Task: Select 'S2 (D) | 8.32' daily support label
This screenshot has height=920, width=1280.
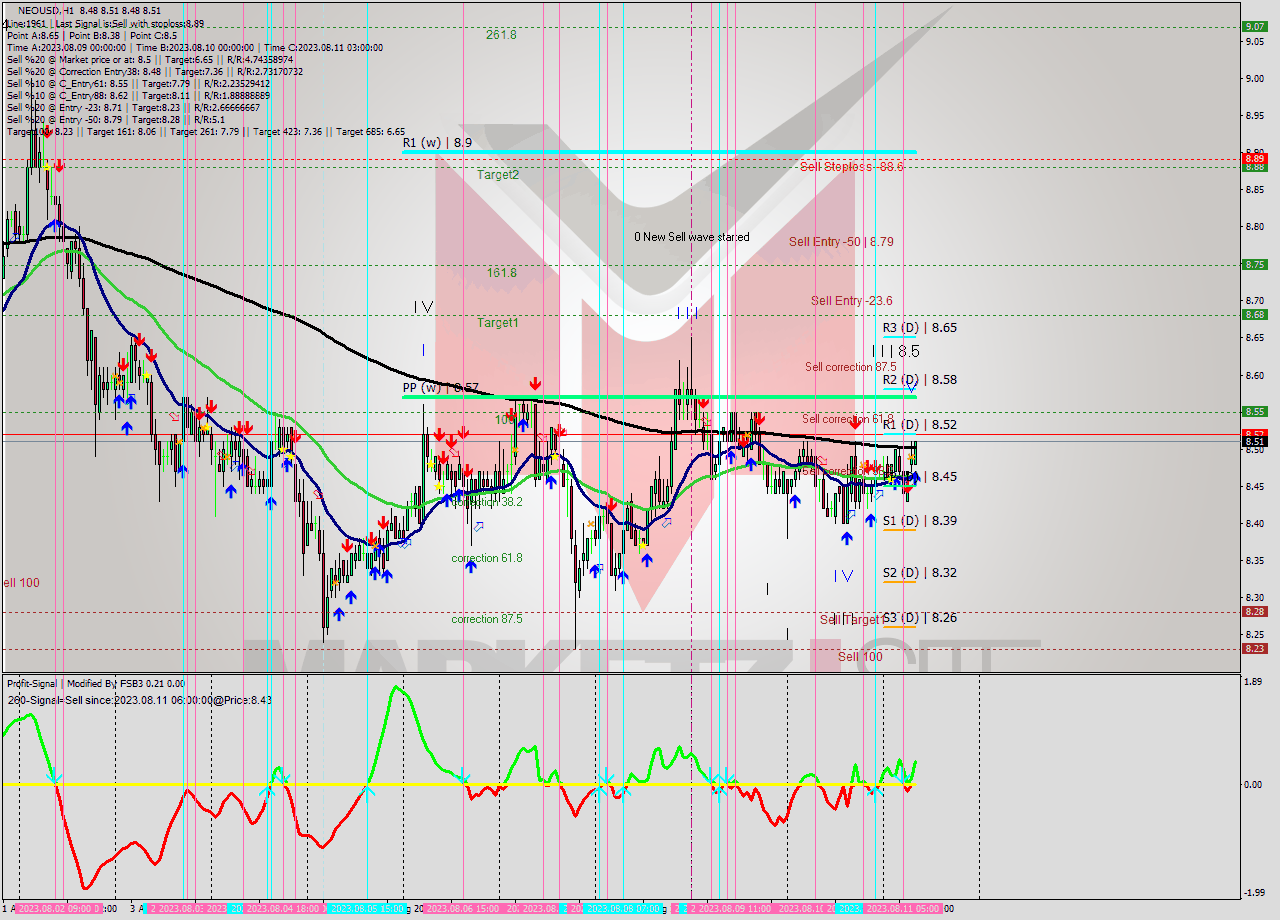Action: point(919,573)
